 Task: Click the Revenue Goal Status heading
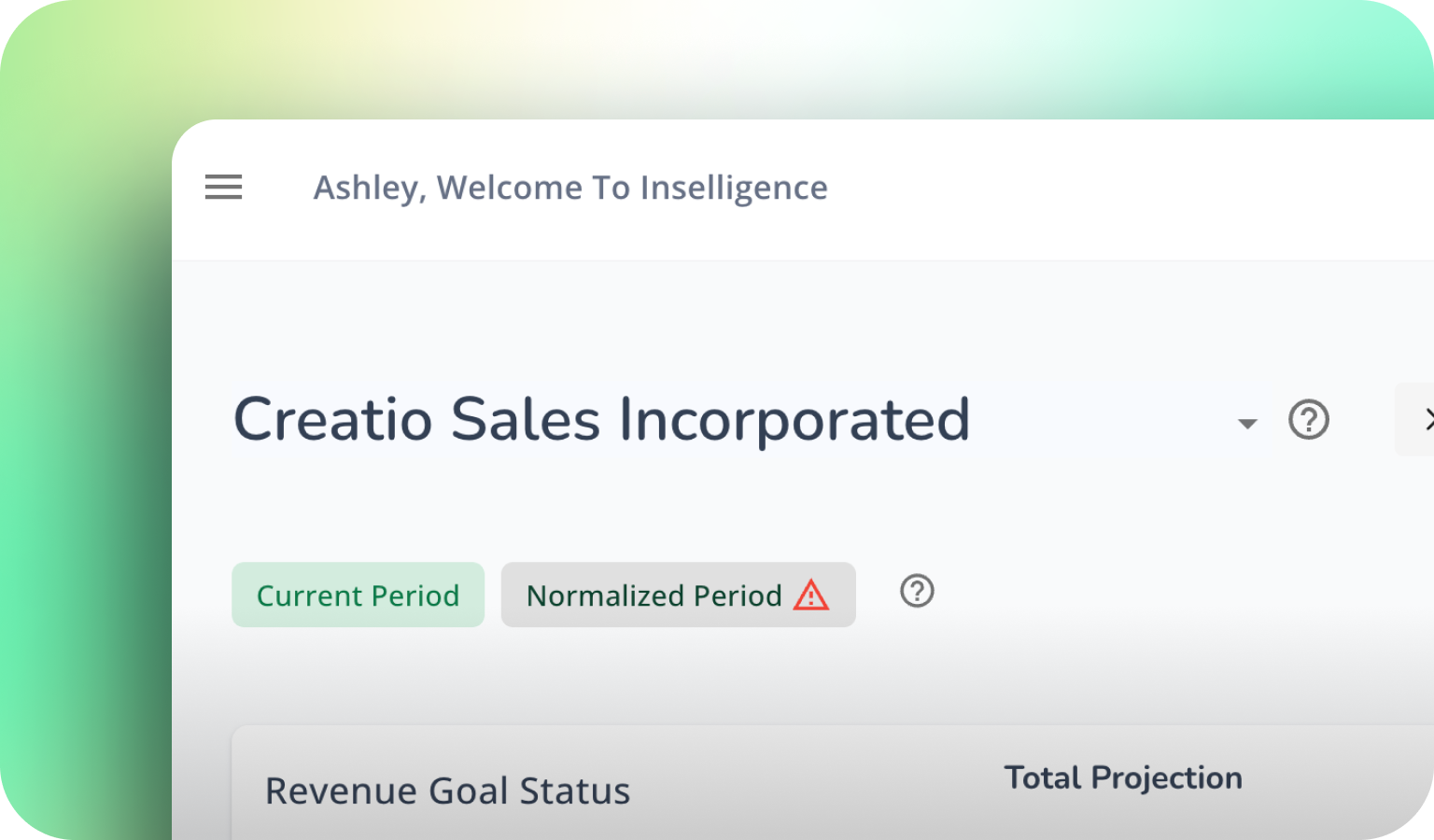tap(447, 791)
